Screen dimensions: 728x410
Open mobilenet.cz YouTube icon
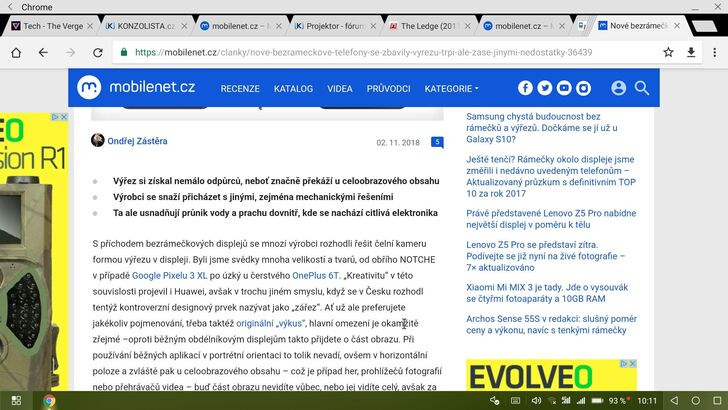coord(564,88)
